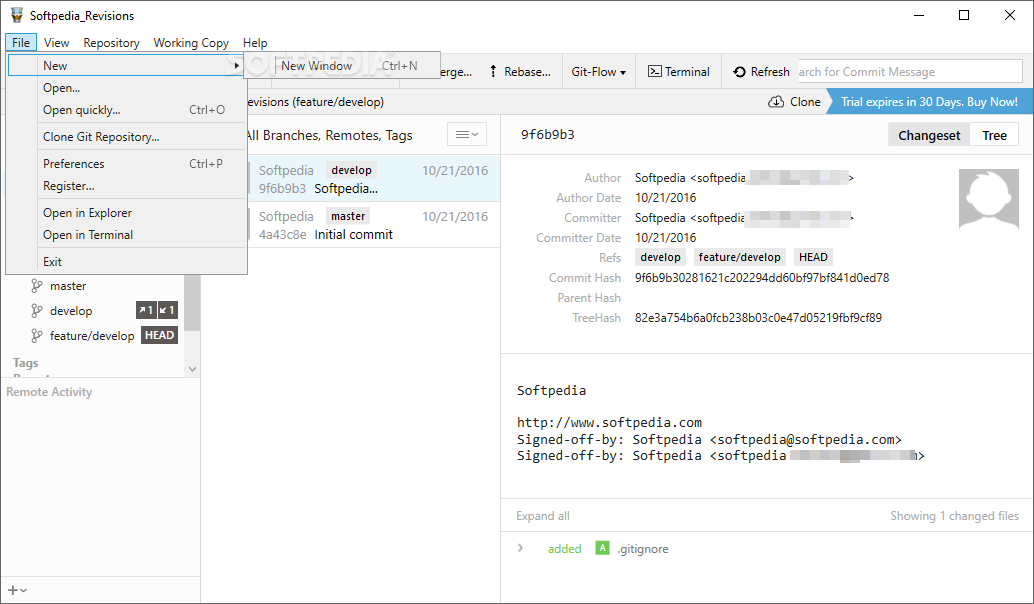
Task: Choose Open in Terminal entry
Action: pos(126,235)
